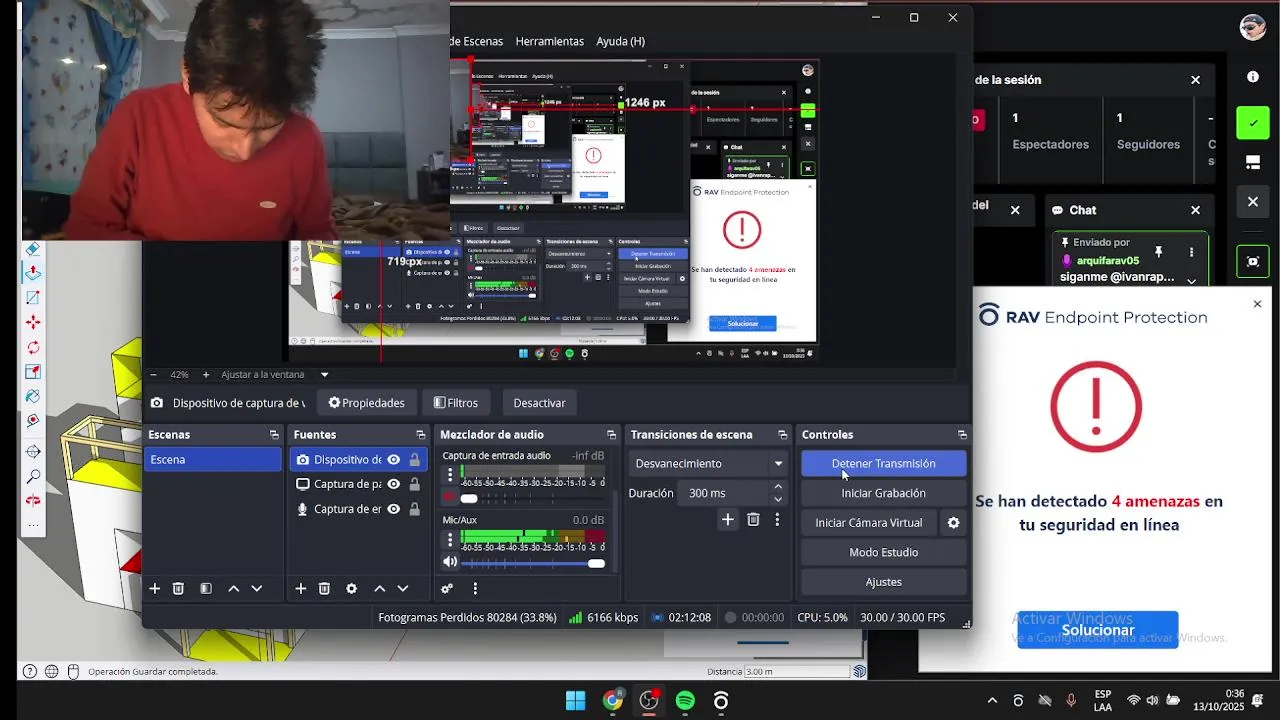Add a scene transition with plus icon
Screen dimensions: 1280x720
click(x=728, y=519)
